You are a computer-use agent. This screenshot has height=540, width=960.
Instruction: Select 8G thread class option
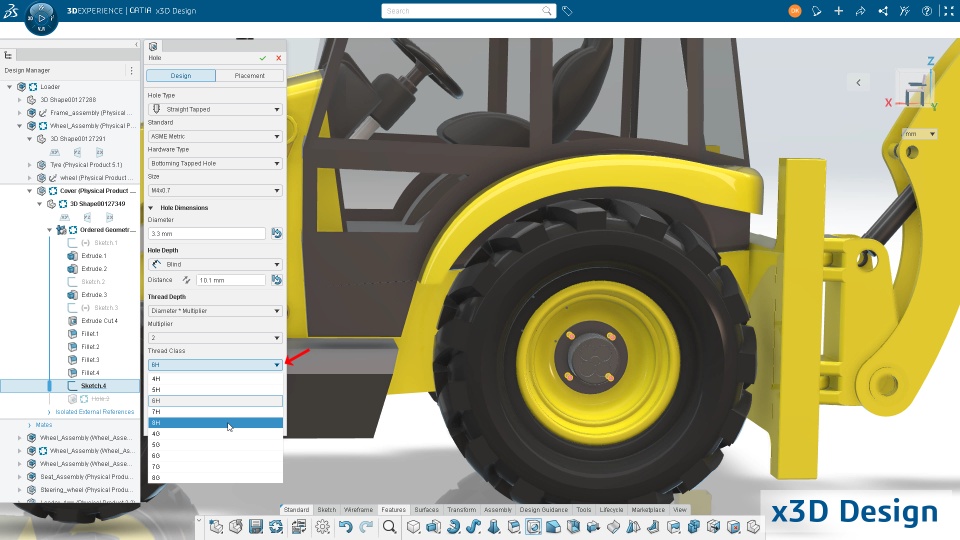coord(216,478)
